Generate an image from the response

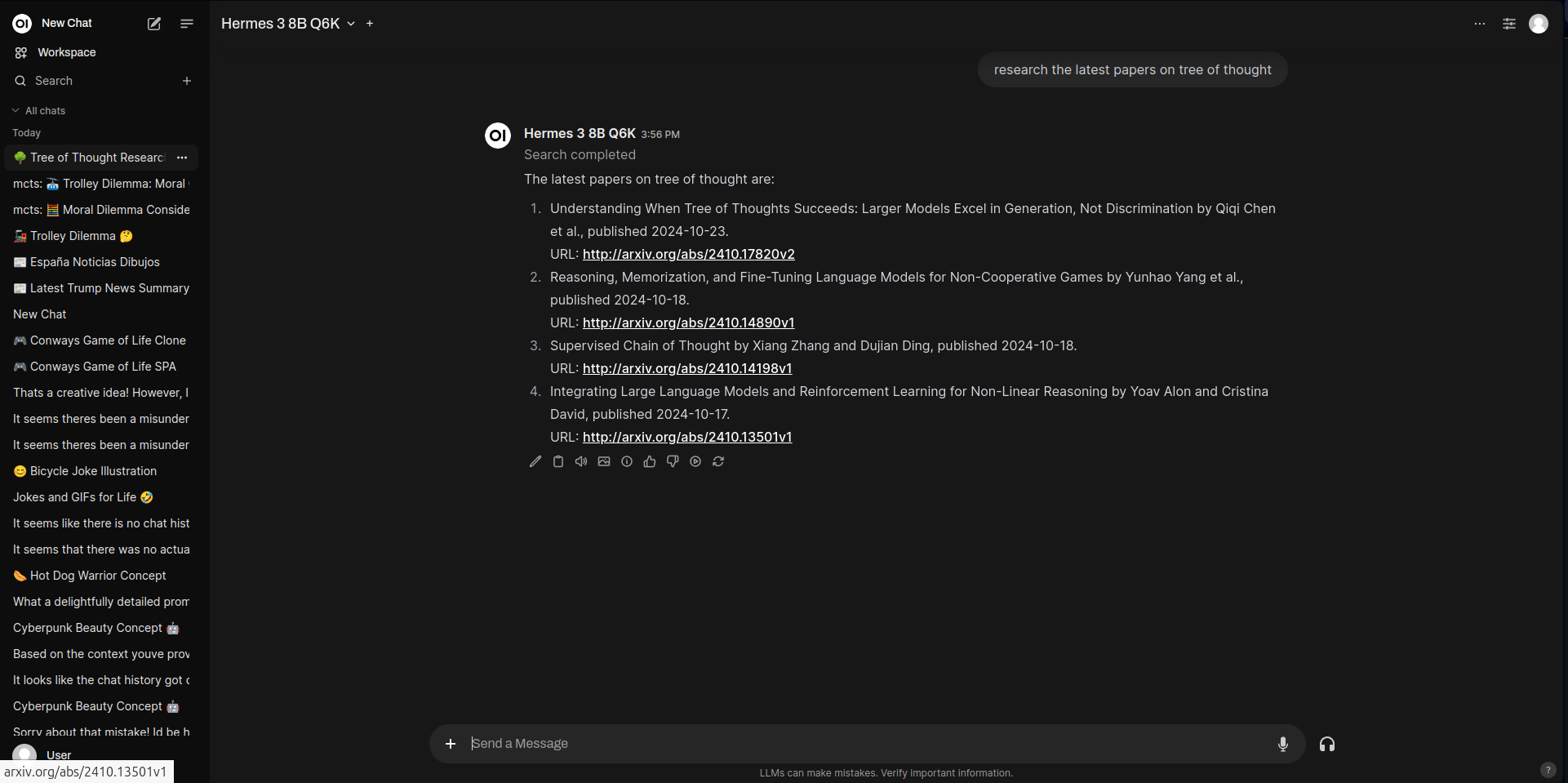pyautogui.click(x=604, y=461)
